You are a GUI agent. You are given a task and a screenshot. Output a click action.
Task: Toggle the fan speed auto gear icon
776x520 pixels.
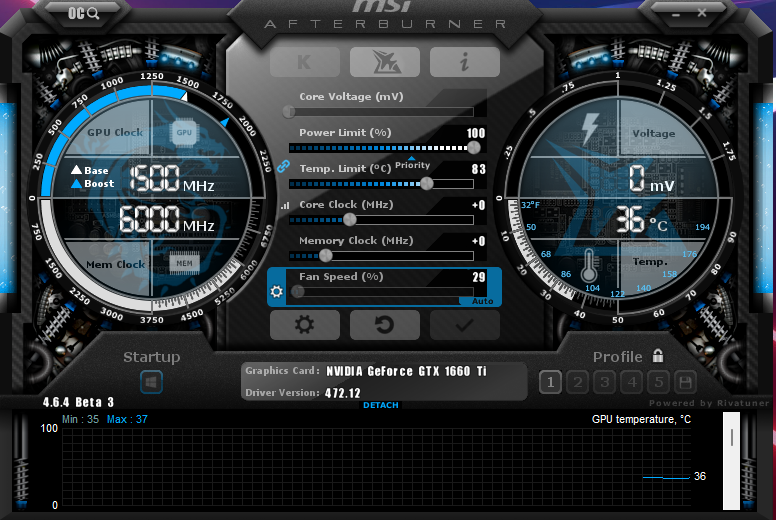(x=277, y=291)
